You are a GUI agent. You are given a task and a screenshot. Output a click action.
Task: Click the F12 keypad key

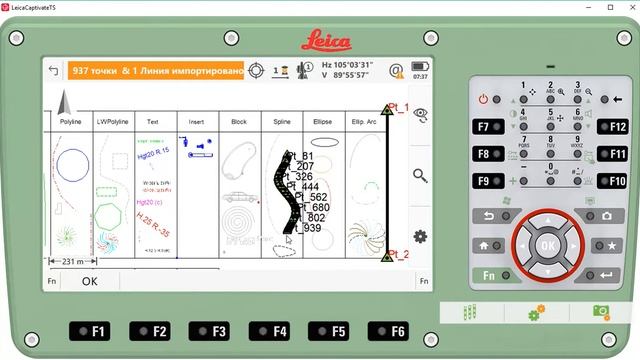click(612, 127)
